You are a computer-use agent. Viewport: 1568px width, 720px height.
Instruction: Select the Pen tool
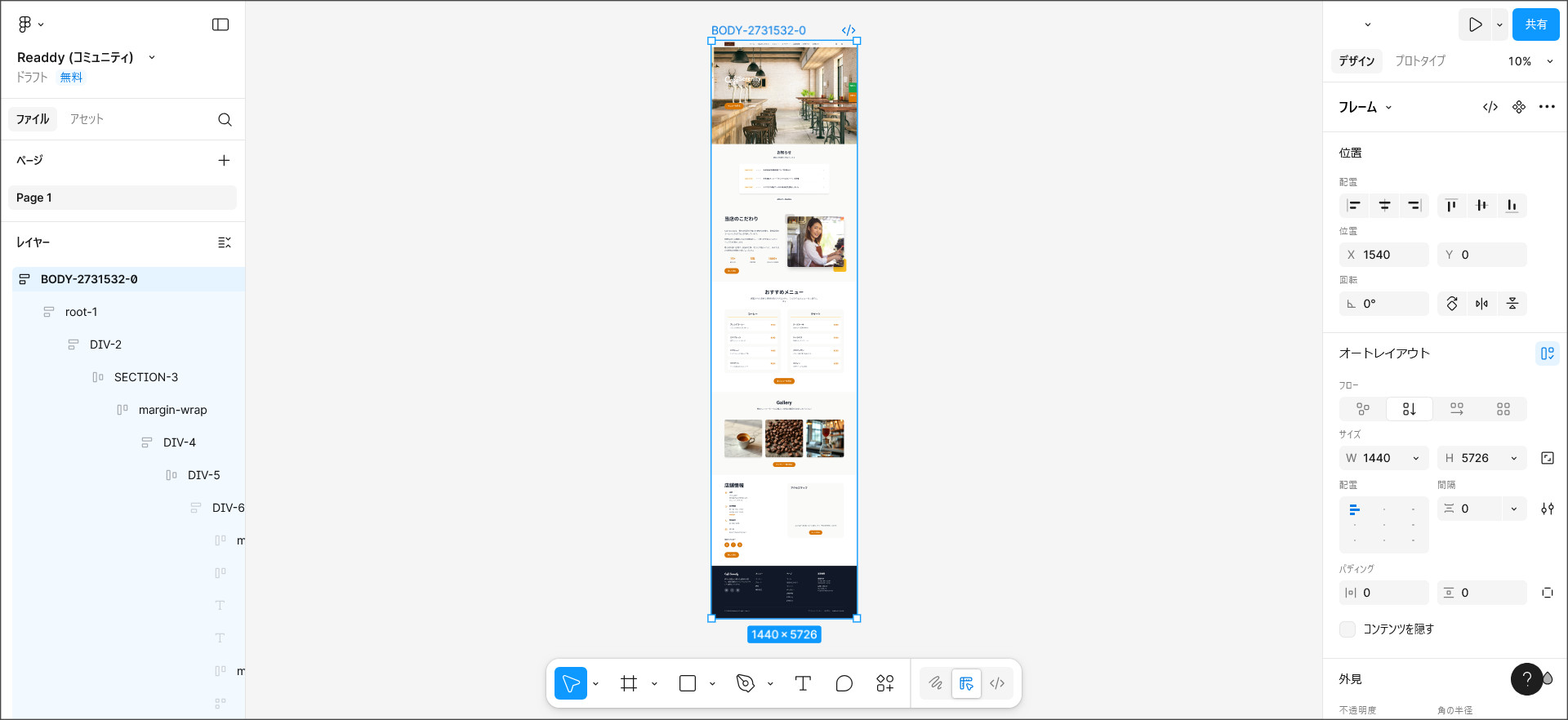point(745,683)
